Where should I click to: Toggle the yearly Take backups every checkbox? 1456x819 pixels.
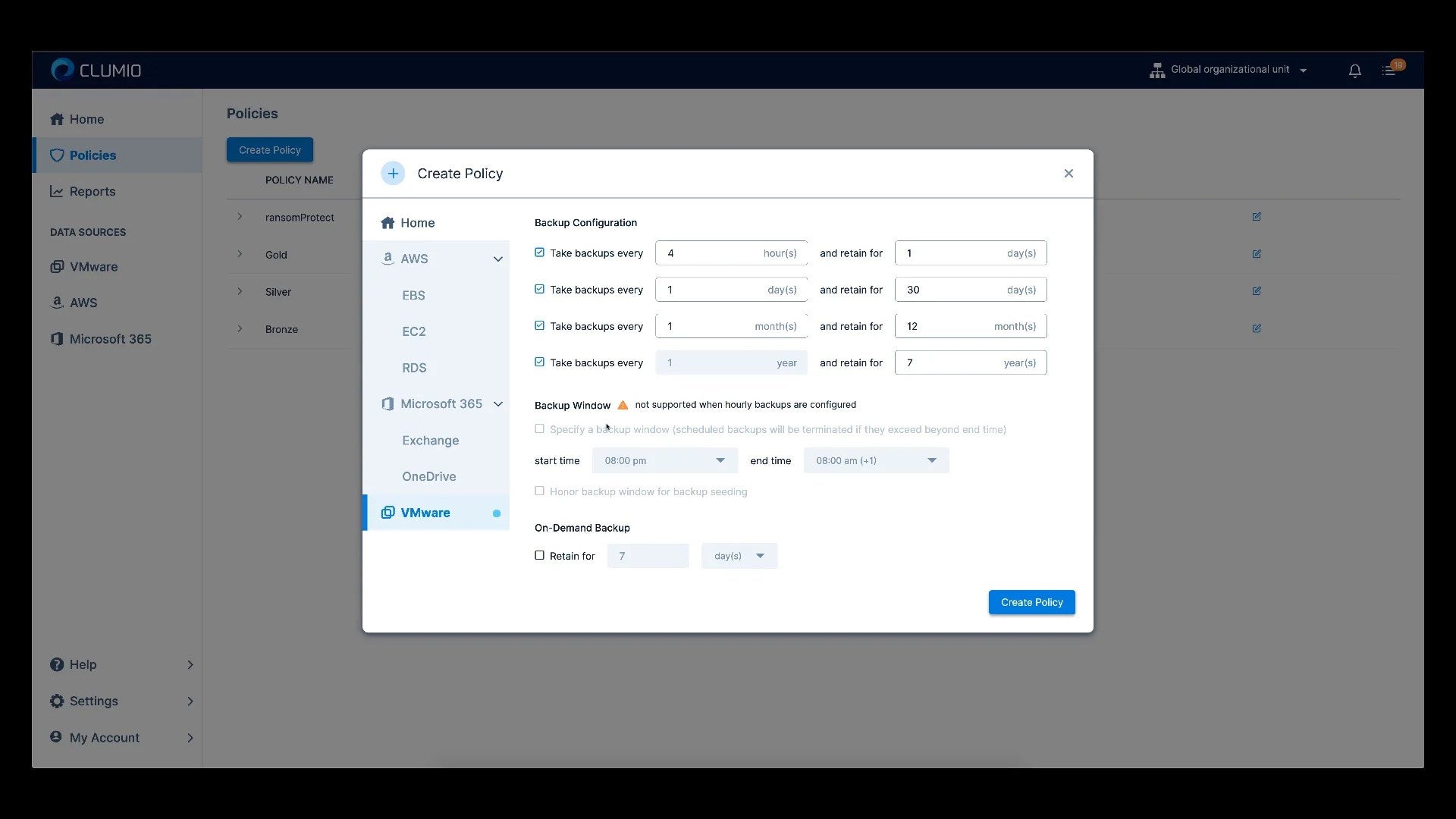(539, 362)
